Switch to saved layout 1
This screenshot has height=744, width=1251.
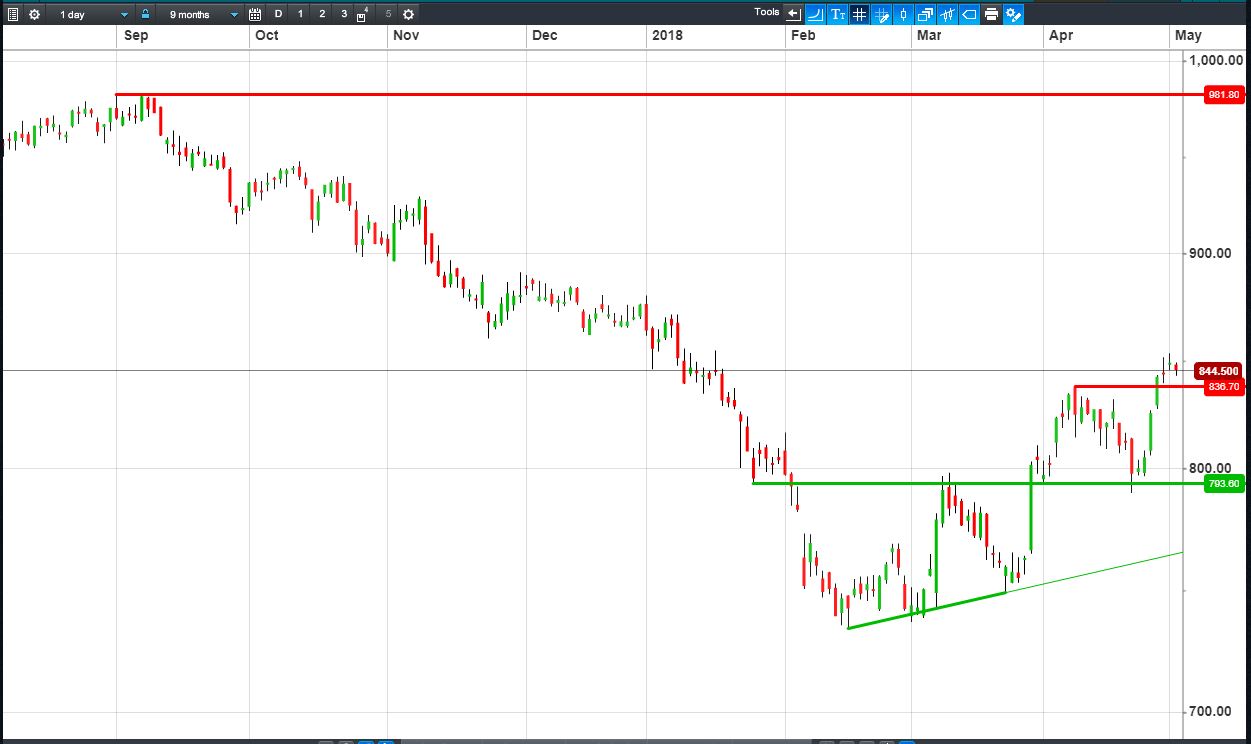coord(300,14)
